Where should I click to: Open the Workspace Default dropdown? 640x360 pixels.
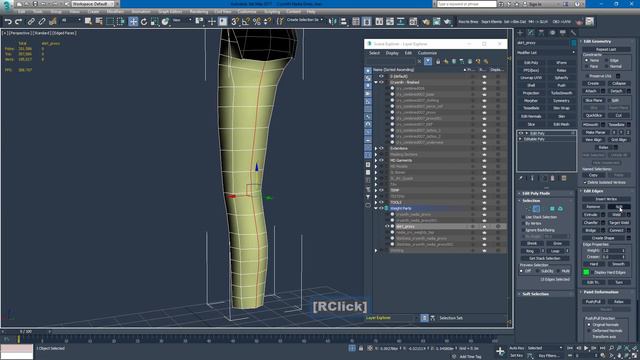pos(93,4)
